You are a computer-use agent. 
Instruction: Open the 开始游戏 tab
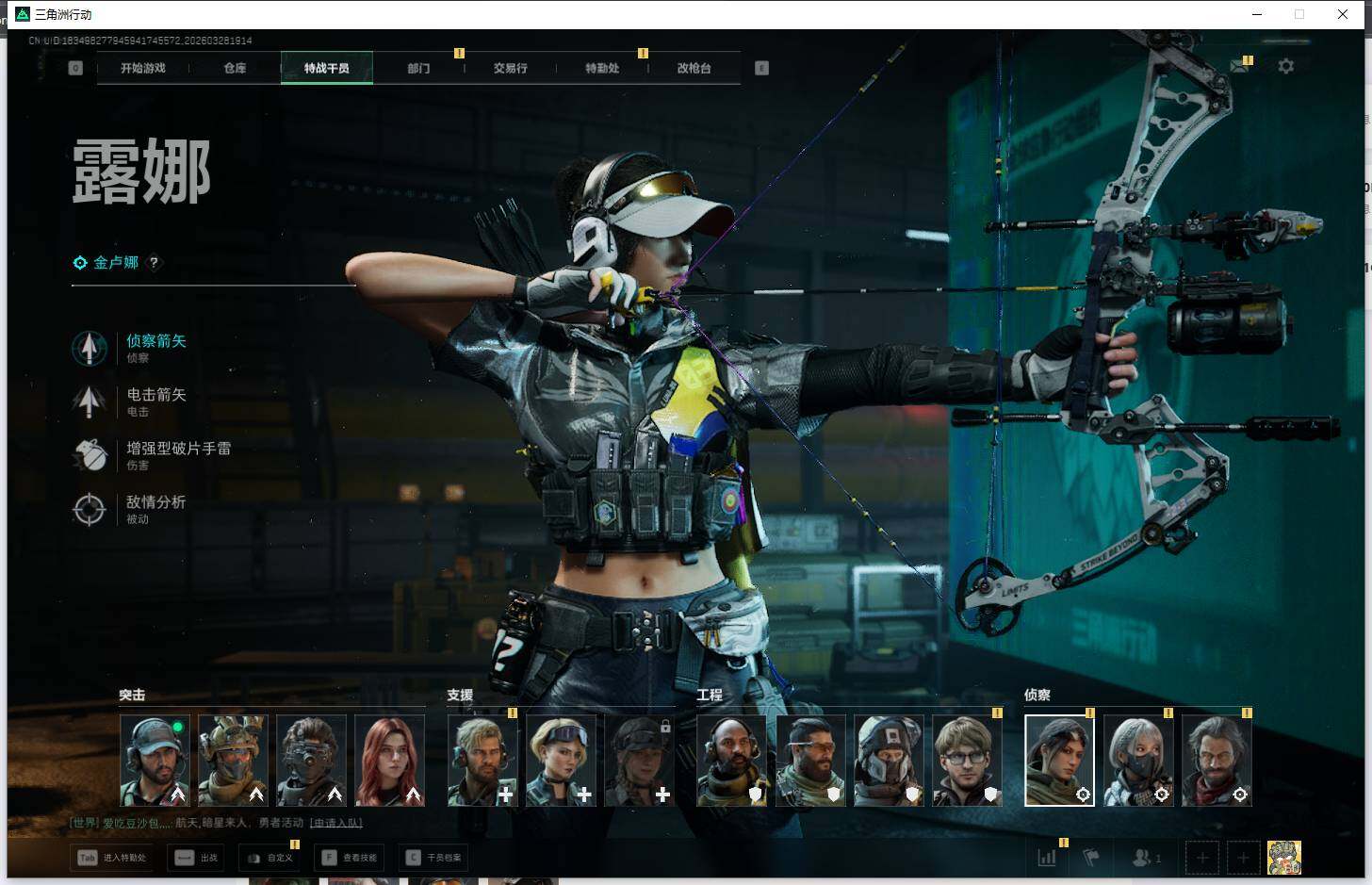(143, 68)
